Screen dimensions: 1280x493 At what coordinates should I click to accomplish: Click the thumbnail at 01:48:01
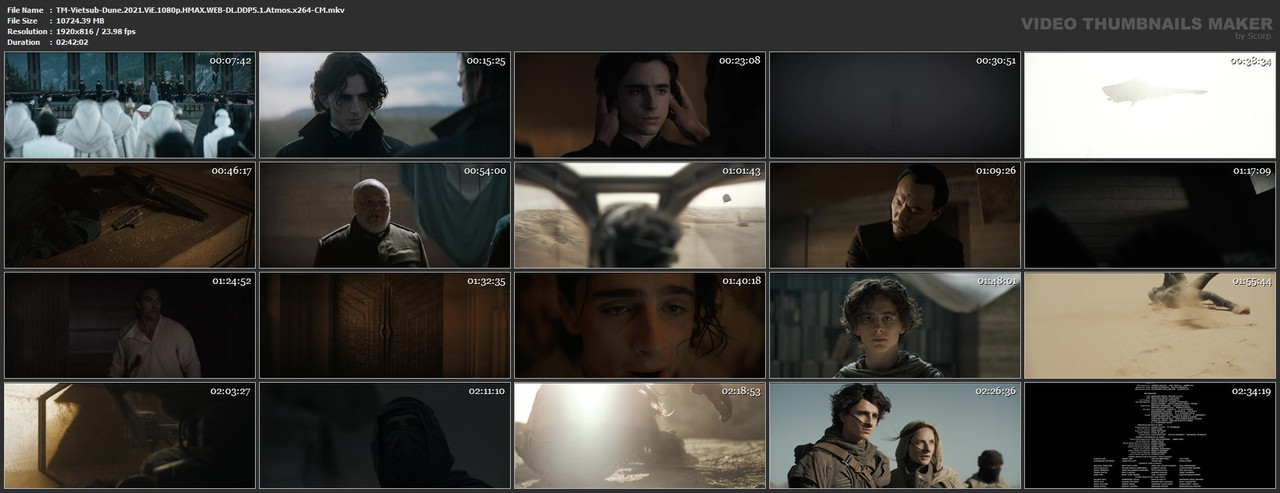click(895, 325)
